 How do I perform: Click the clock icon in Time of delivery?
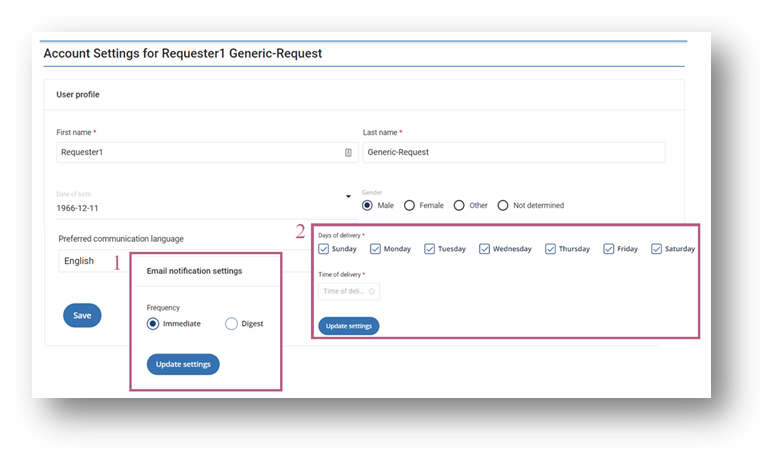point(372,291)
